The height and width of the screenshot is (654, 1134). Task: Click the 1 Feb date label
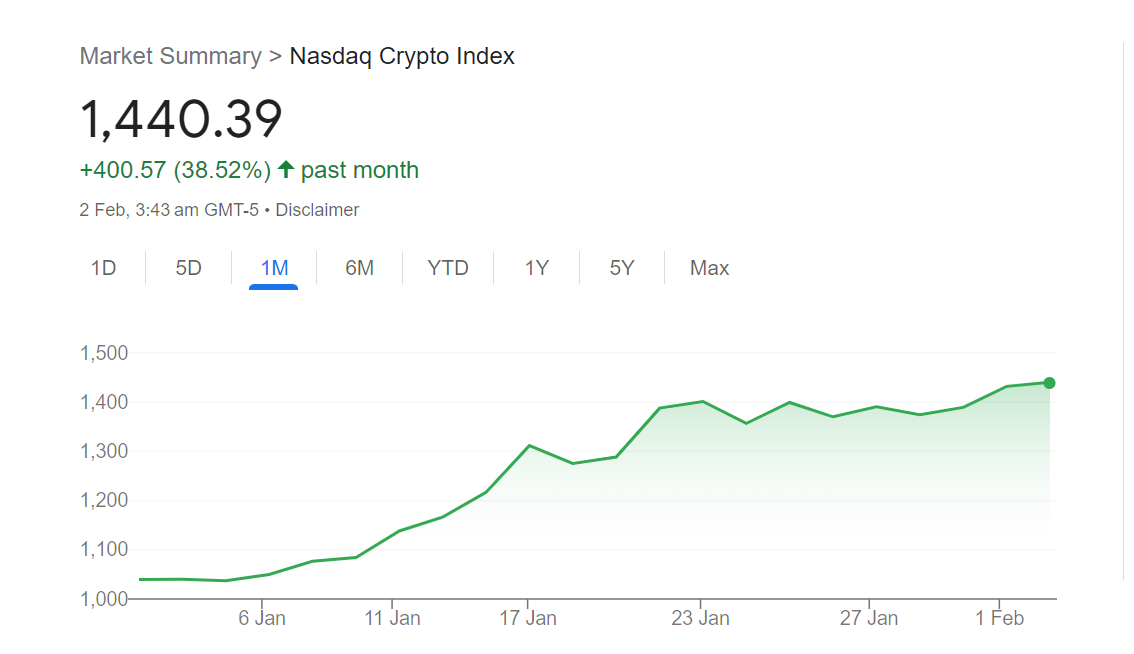click(x=1000, y=618)
